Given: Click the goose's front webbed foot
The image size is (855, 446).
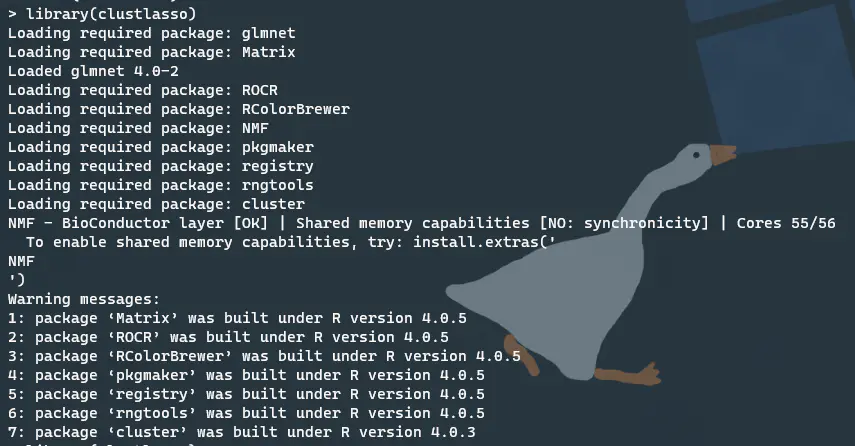Looking at the screenshot, I should [x=629, y=375].
